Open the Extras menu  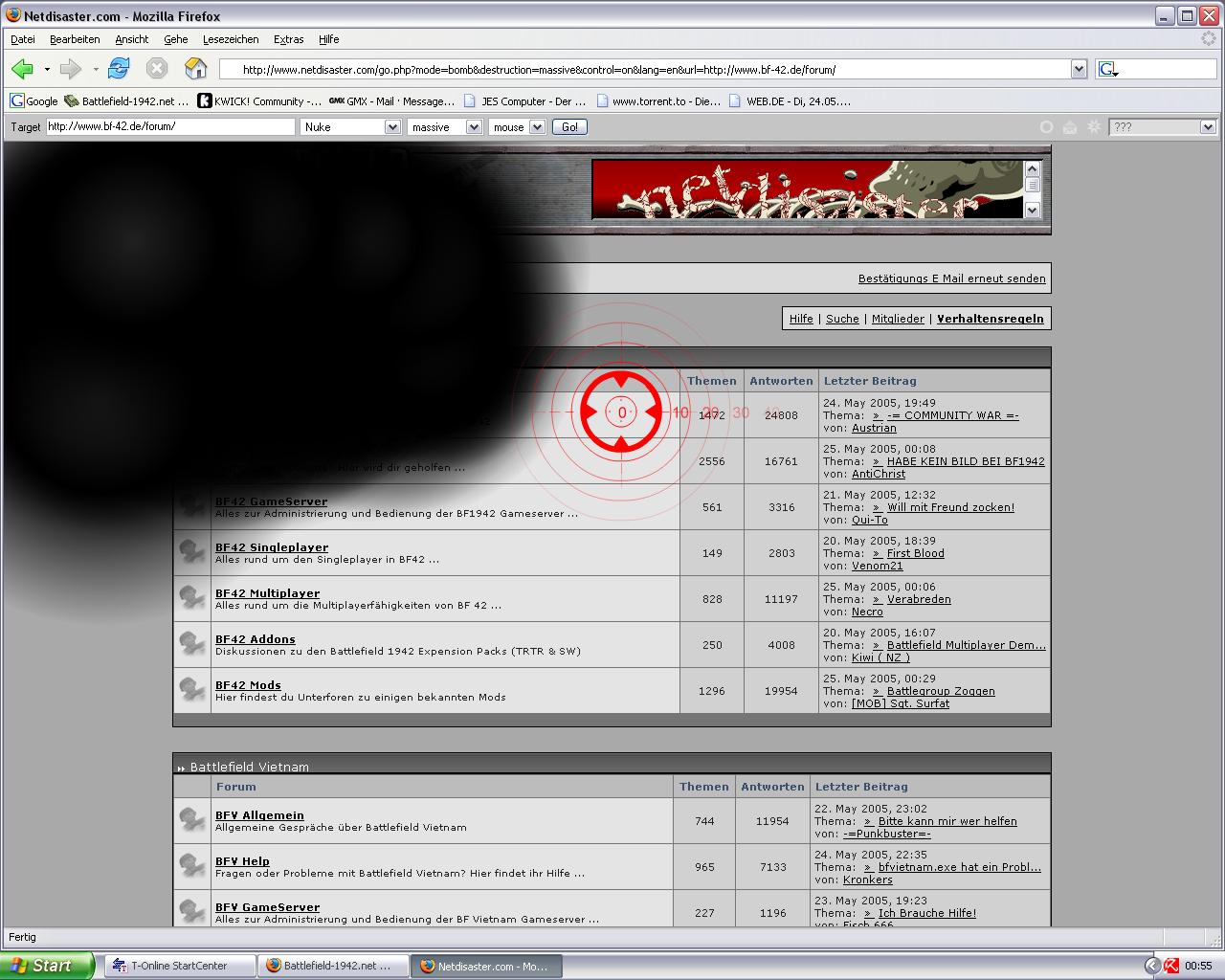pos(288,39)
